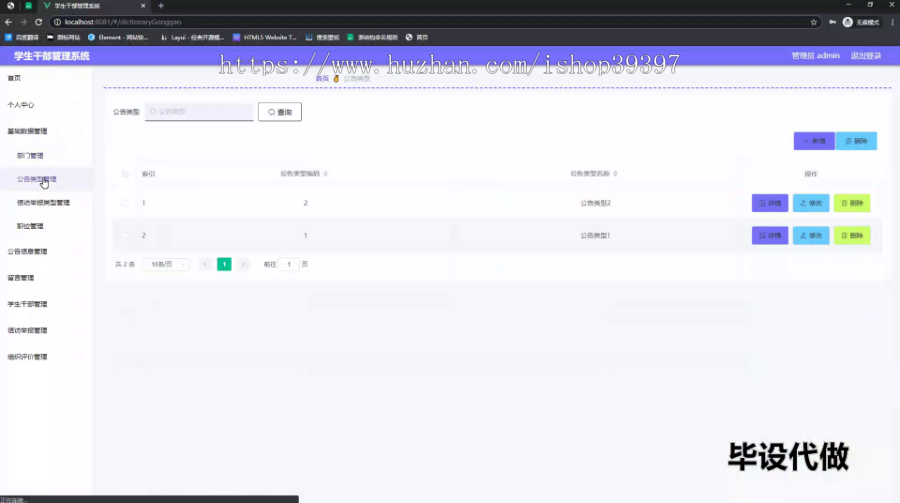The width and height of the screenshot is (900, 503).
Task: Click 删除 for the 公告类型1 row
Action: [x=852, y=235]
